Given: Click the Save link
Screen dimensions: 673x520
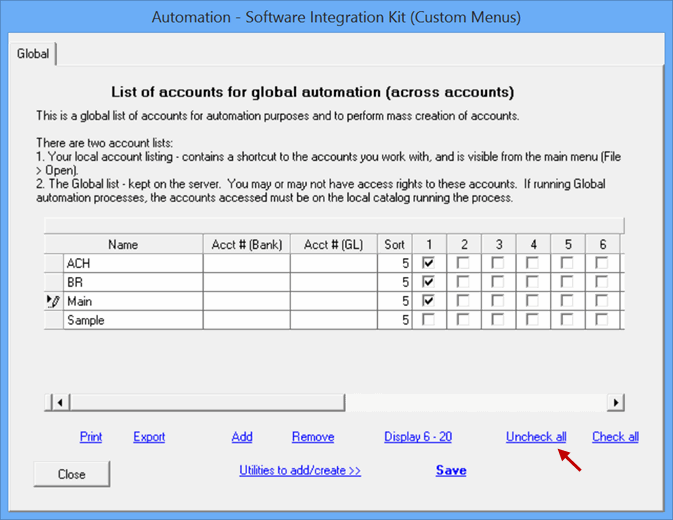Looking at the screenshot, I should point(450,470).
